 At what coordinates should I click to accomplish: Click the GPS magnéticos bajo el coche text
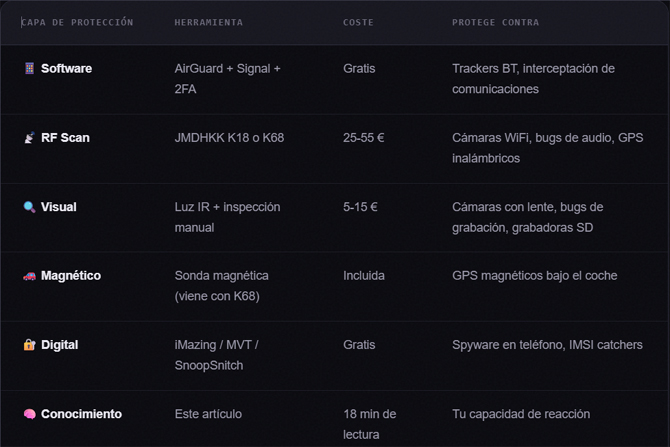[x=535, y=276]
